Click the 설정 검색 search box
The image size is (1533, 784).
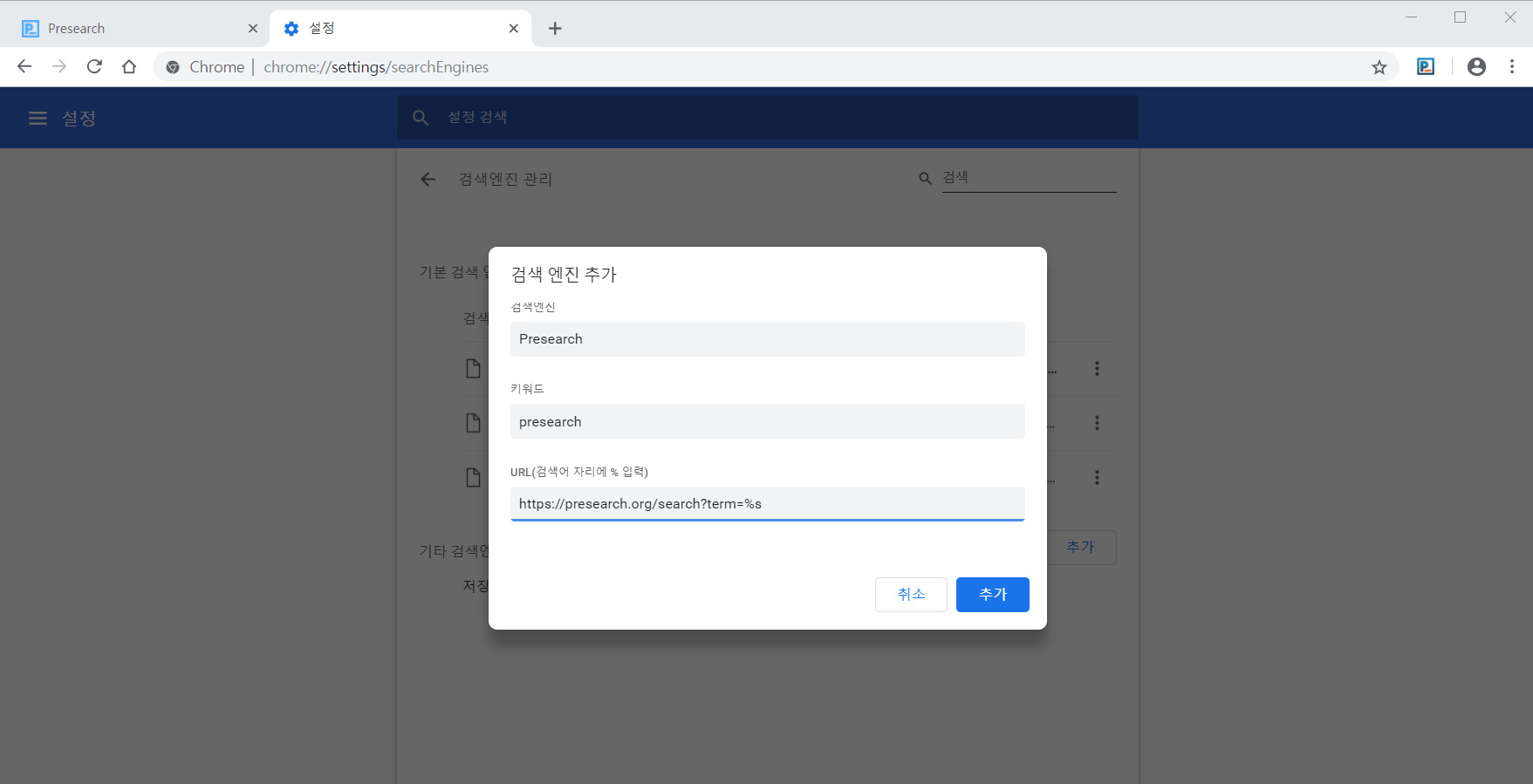click(768, 118)
